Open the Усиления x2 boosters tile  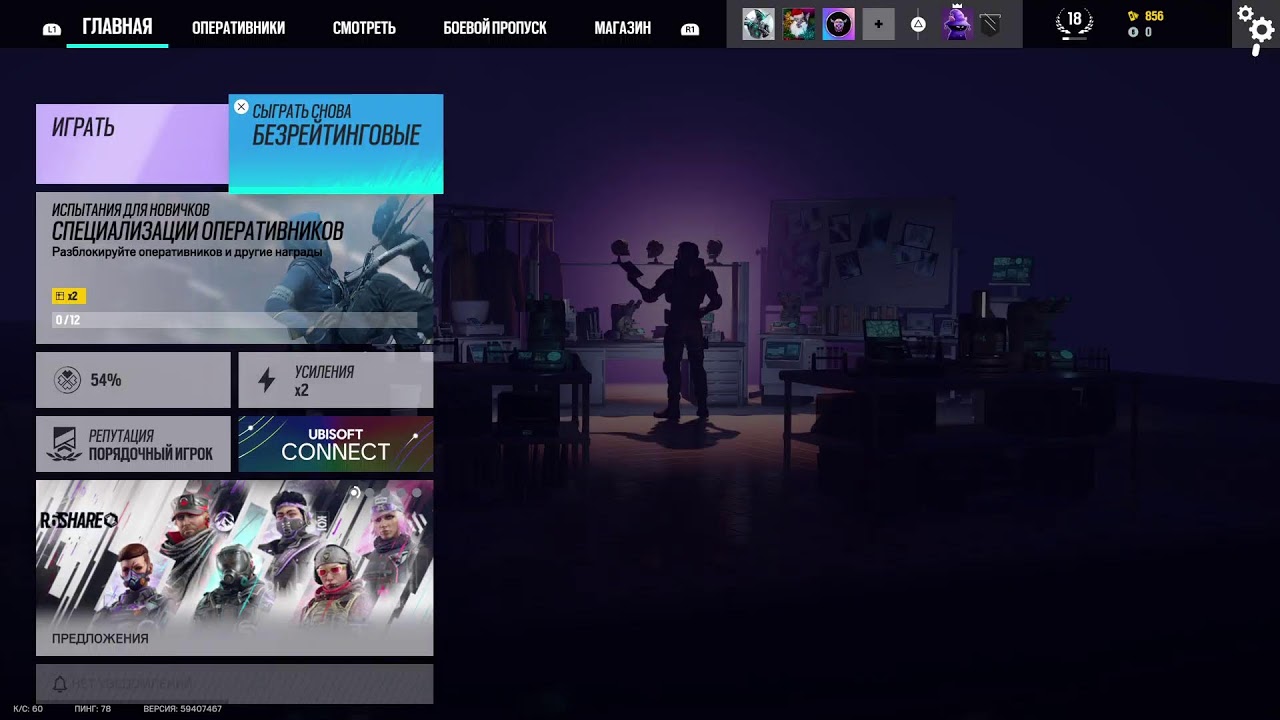(336, 380)
